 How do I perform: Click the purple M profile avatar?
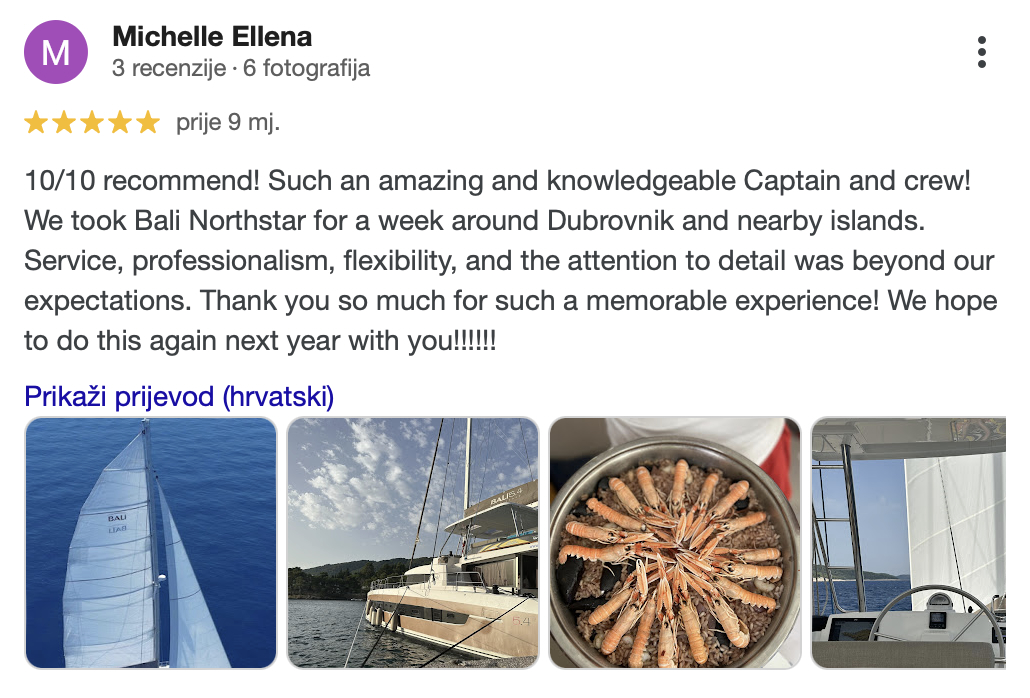pos(56,52)
